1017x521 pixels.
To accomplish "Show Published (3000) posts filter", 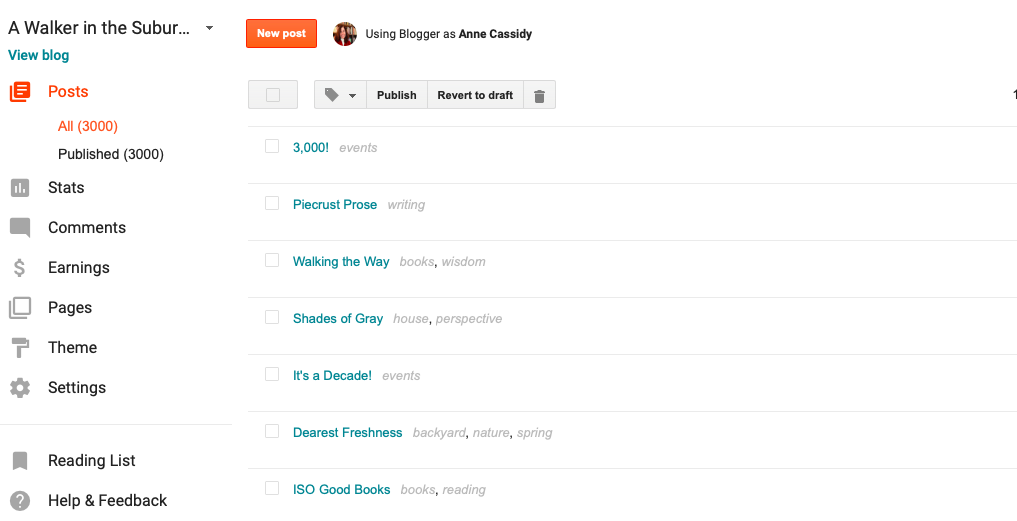I will [111, 154].
